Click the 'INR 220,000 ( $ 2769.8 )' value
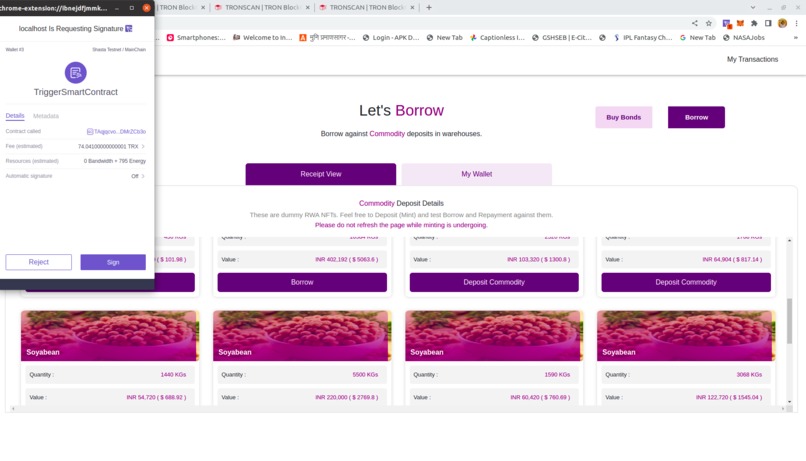The image size is (806, 461). pyautogui.click(x=346, y=397)
